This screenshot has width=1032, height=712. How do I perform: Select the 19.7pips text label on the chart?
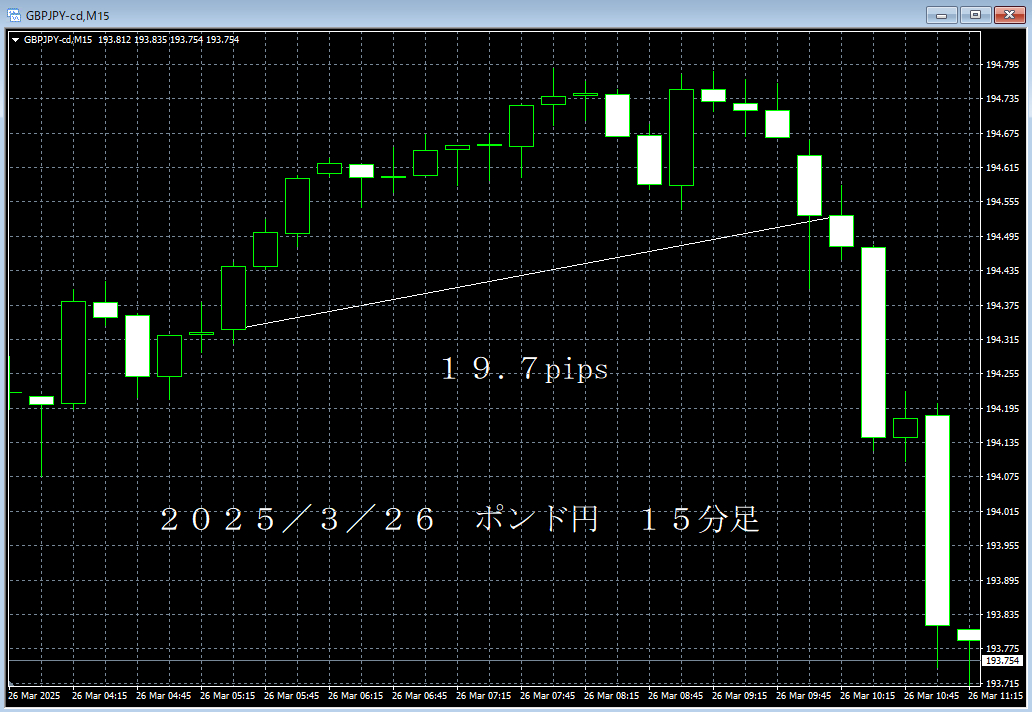tap(525, 369)
